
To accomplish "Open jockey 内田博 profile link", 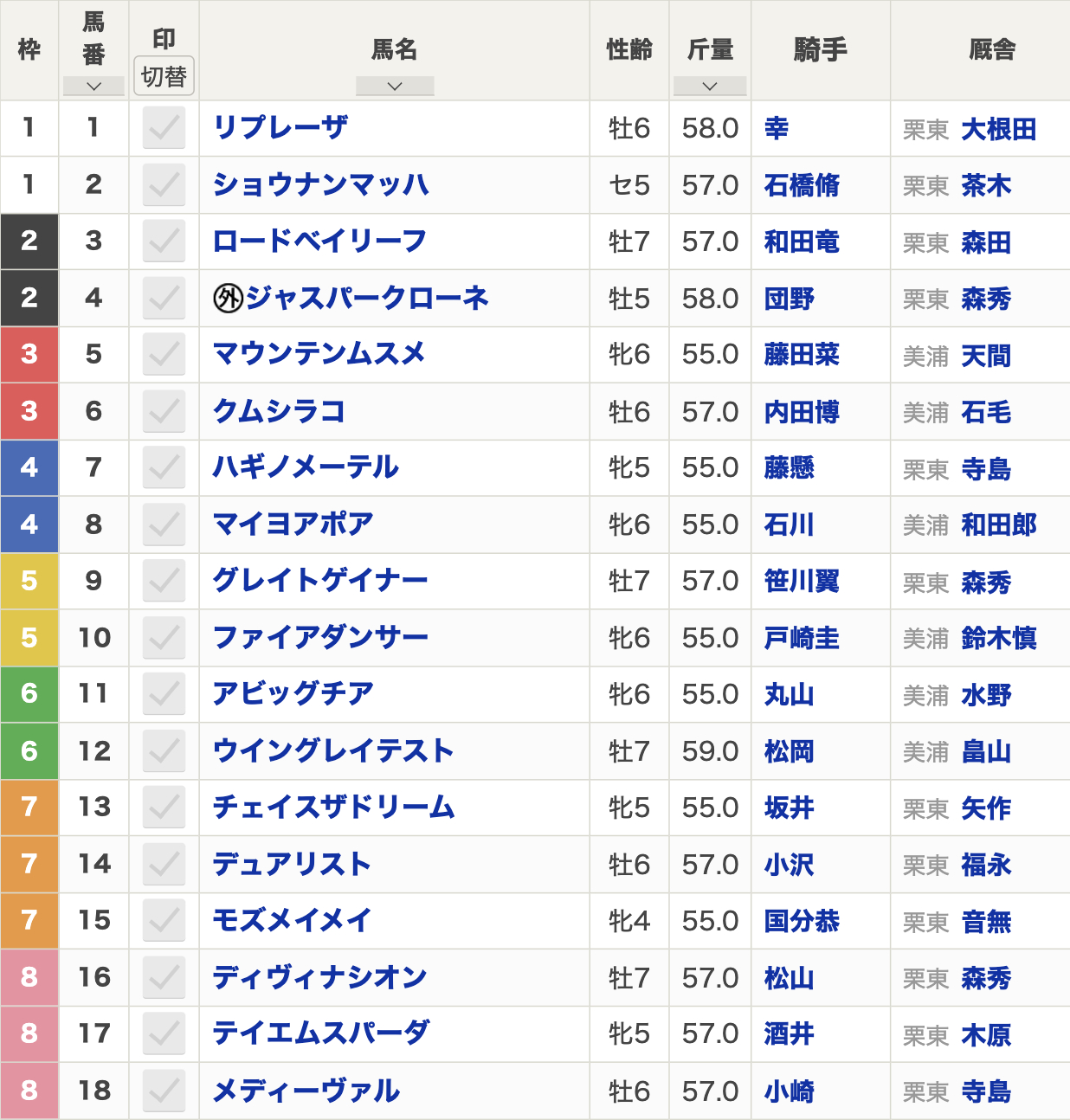I will (x=802, y=412).
